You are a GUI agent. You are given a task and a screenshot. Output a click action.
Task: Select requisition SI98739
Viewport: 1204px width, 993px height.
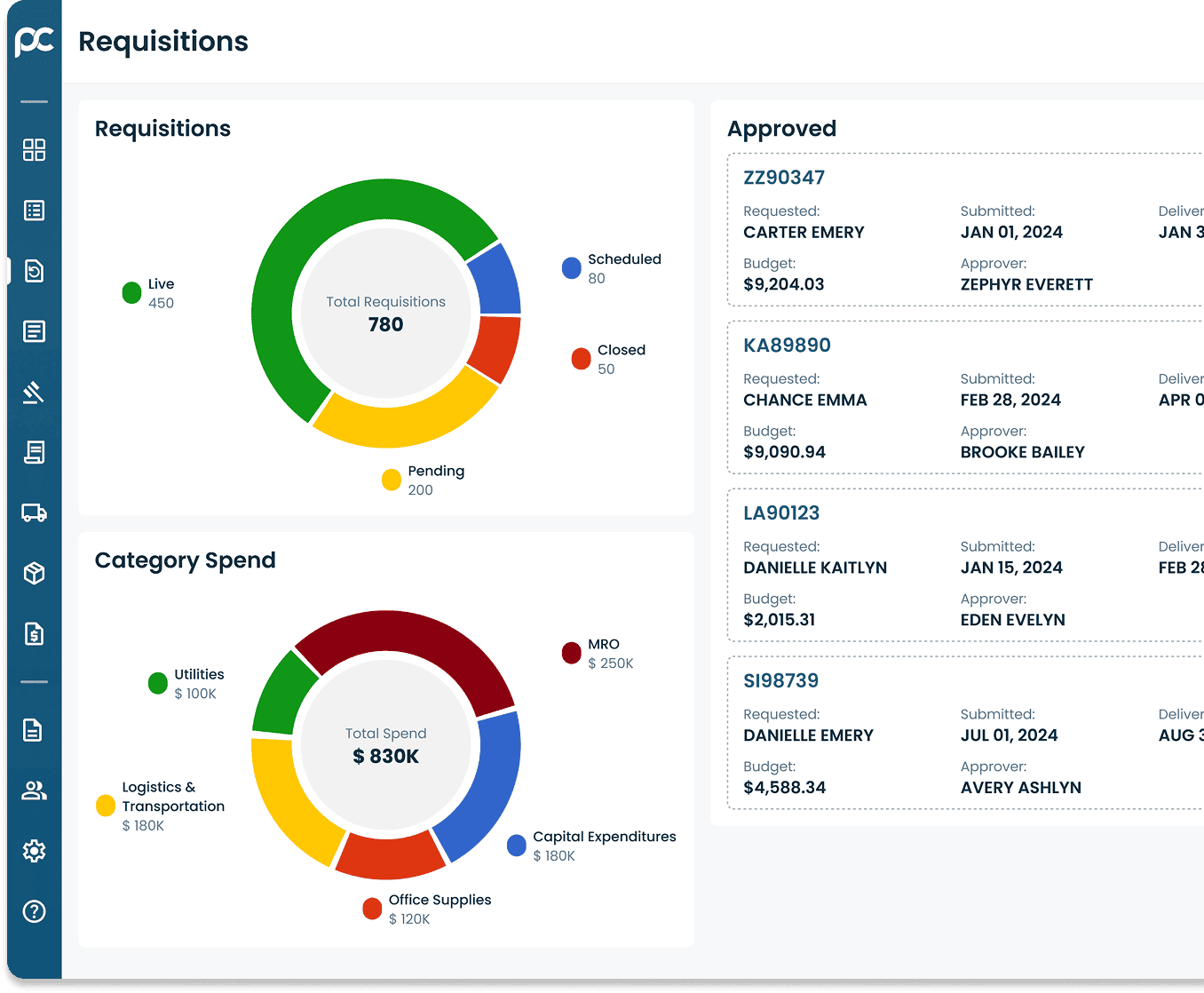(780, 681)
